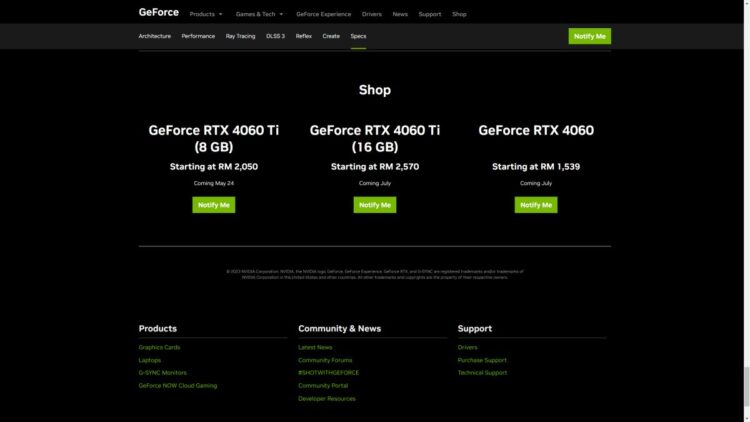Click 'Starting at RM 2,570' price text
Viewport: 750px width, 422px height.
[375, 167]
